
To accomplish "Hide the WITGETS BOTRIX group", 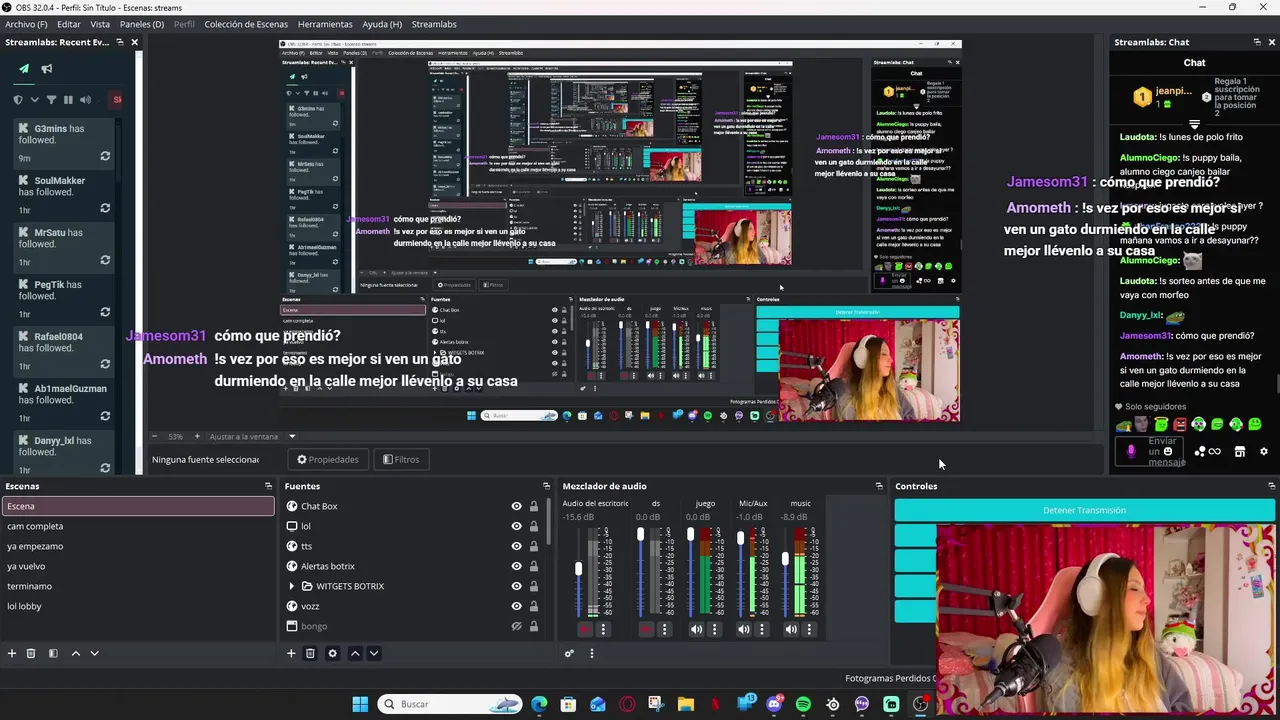I will pos(516,586).
